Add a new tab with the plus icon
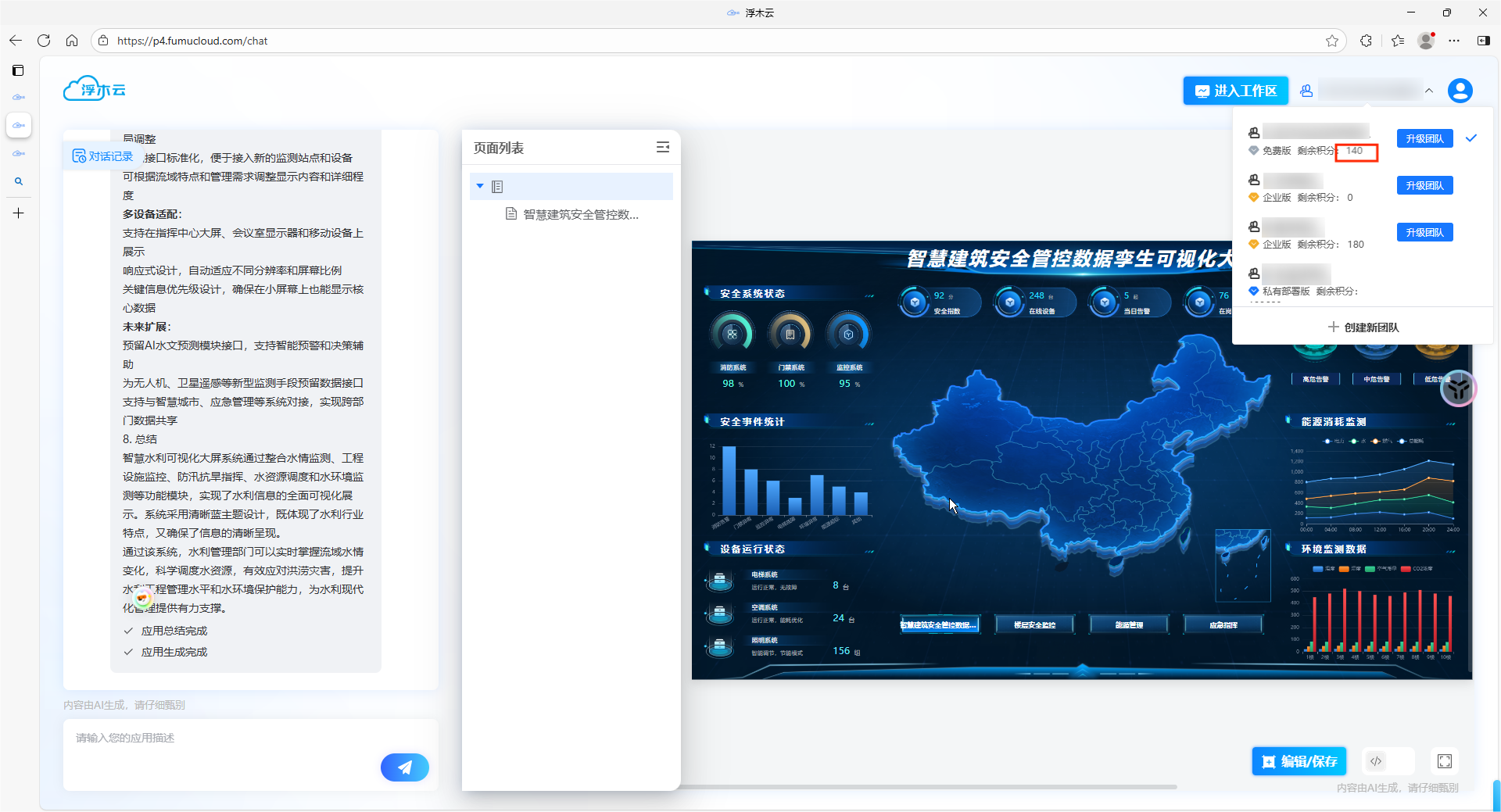 point(19,213)
